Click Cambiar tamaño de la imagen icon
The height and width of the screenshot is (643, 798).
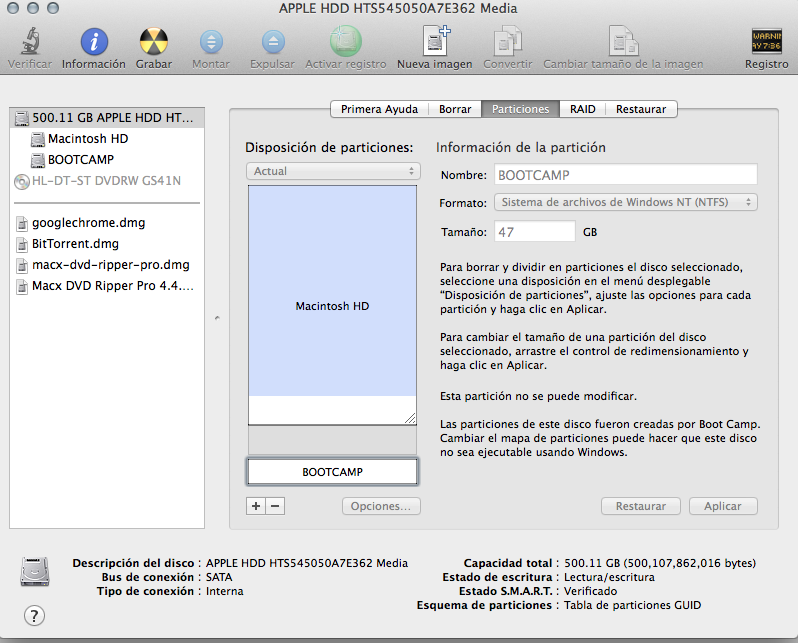click(x=623, y=41)
